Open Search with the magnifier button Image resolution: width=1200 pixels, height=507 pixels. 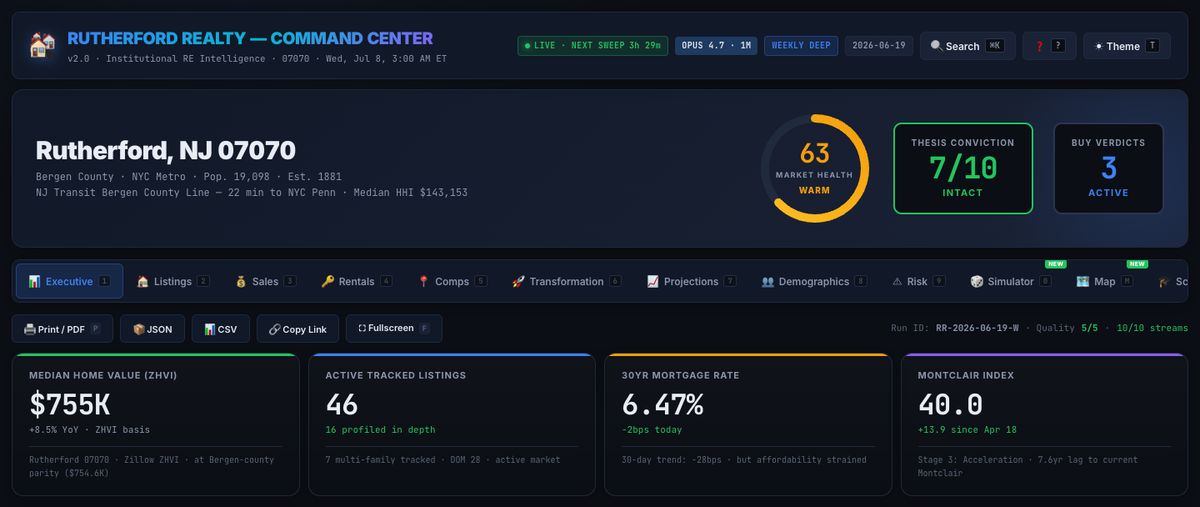tap(967, 46)
